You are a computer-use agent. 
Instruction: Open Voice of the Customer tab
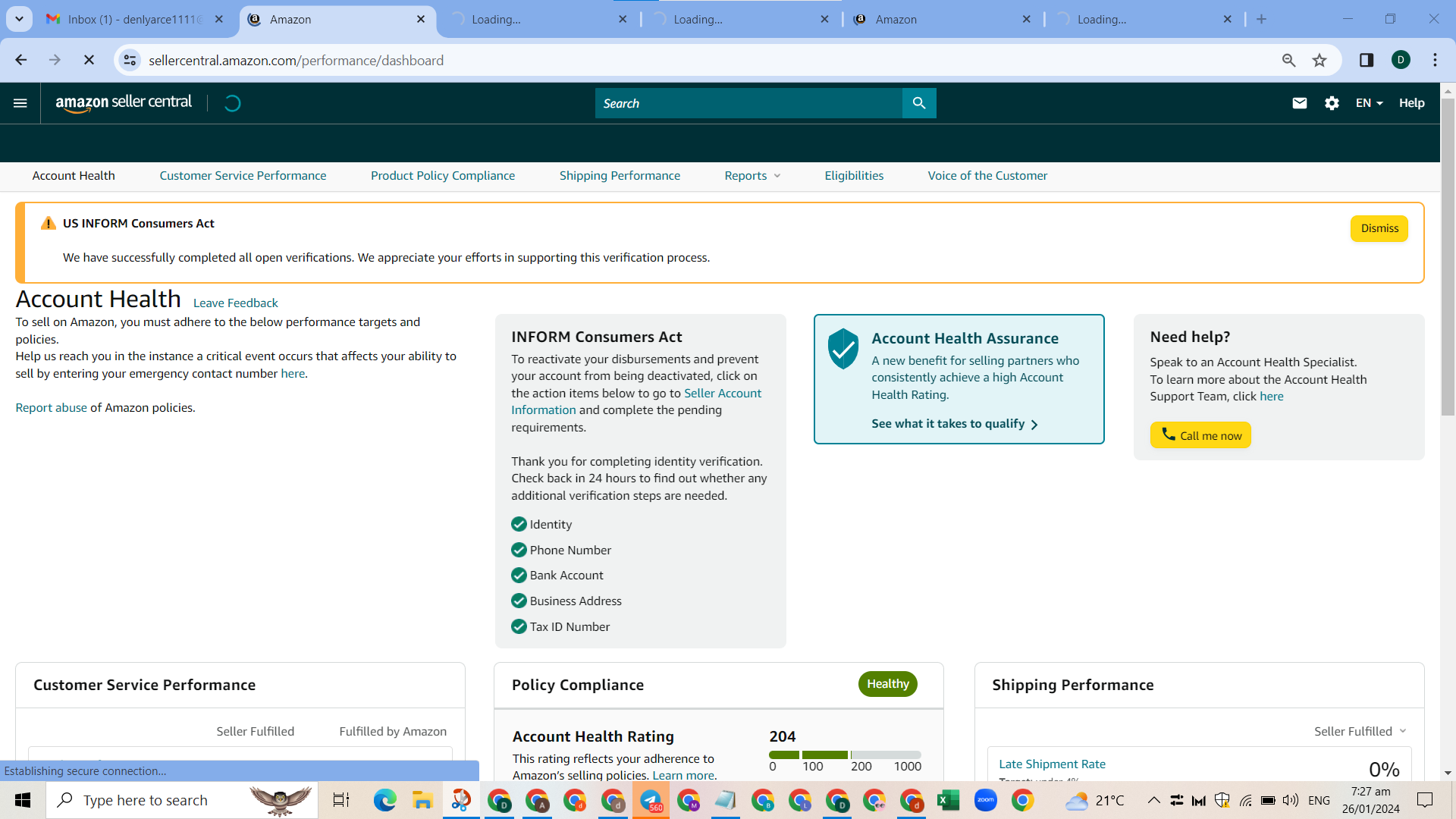coord(987,176)
